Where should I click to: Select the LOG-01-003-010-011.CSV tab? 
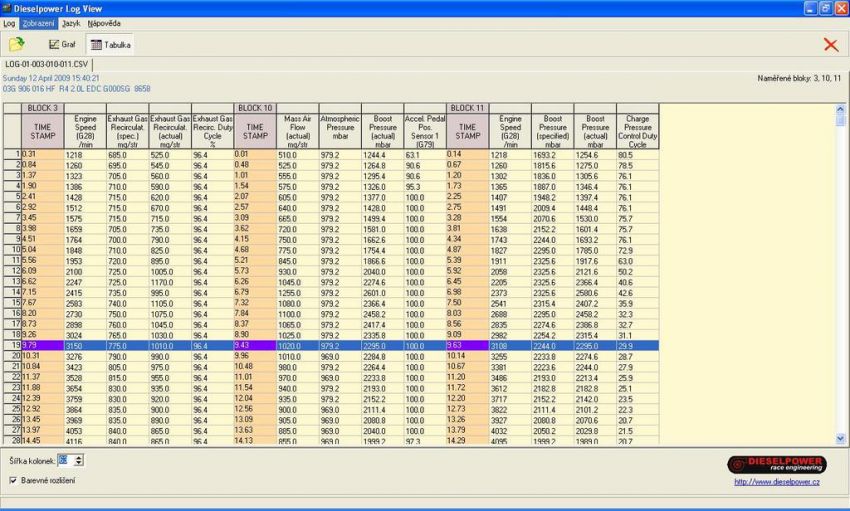click(x=47, y=64)
